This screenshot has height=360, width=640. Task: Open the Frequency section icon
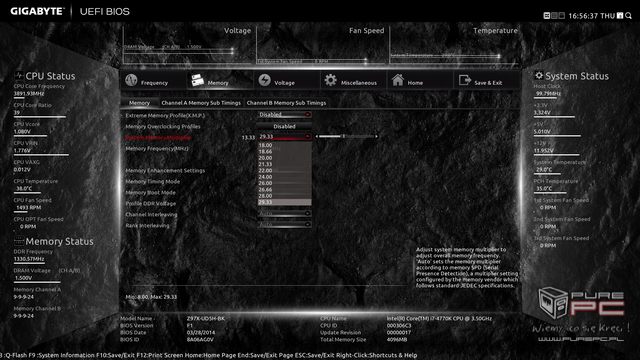click(x=131, y=80)
